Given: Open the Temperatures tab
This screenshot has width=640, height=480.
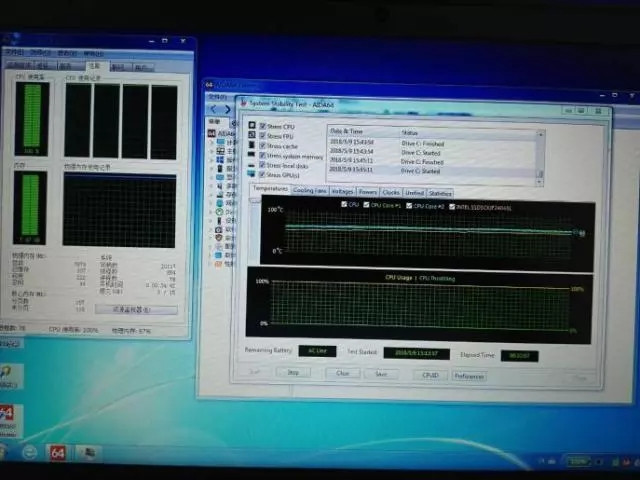Looking at the screenshot, I should click(270, 189).
